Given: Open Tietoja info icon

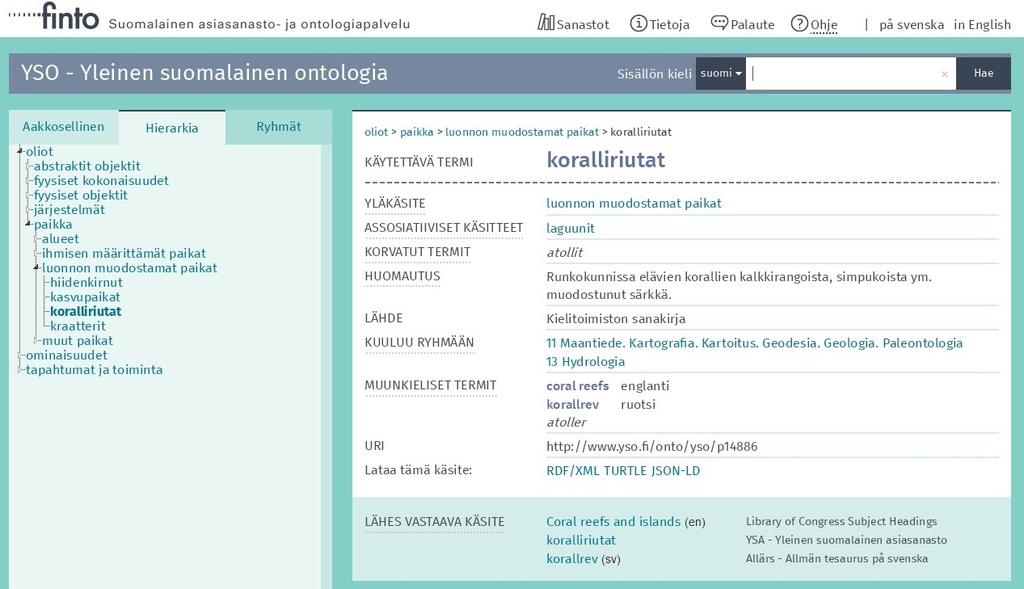Looking at the screenshot, I should pos(638,24).
